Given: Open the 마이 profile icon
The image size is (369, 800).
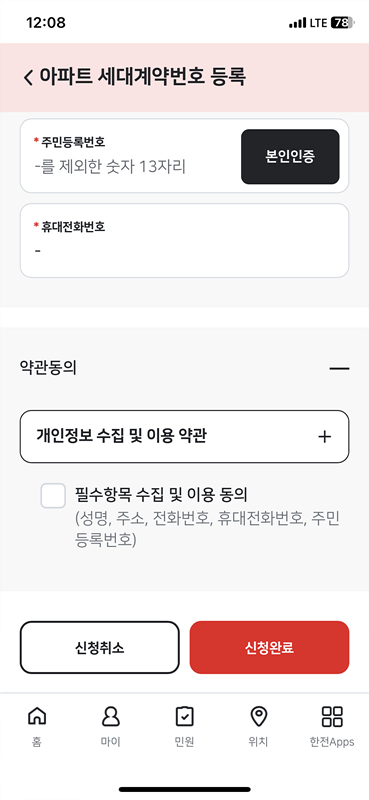Looking at the screenshot, I should click(x=111, y=716).
